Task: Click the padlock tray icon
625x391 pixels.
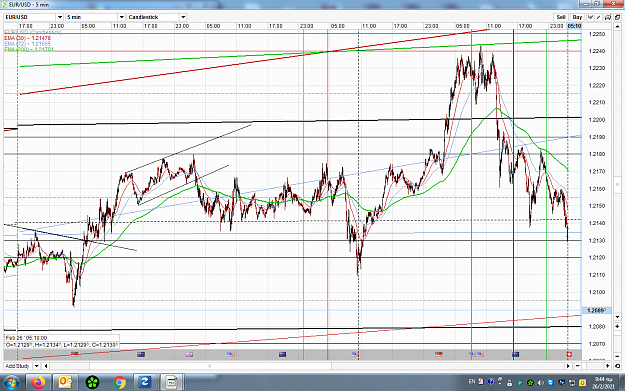Action: point(509,383)
